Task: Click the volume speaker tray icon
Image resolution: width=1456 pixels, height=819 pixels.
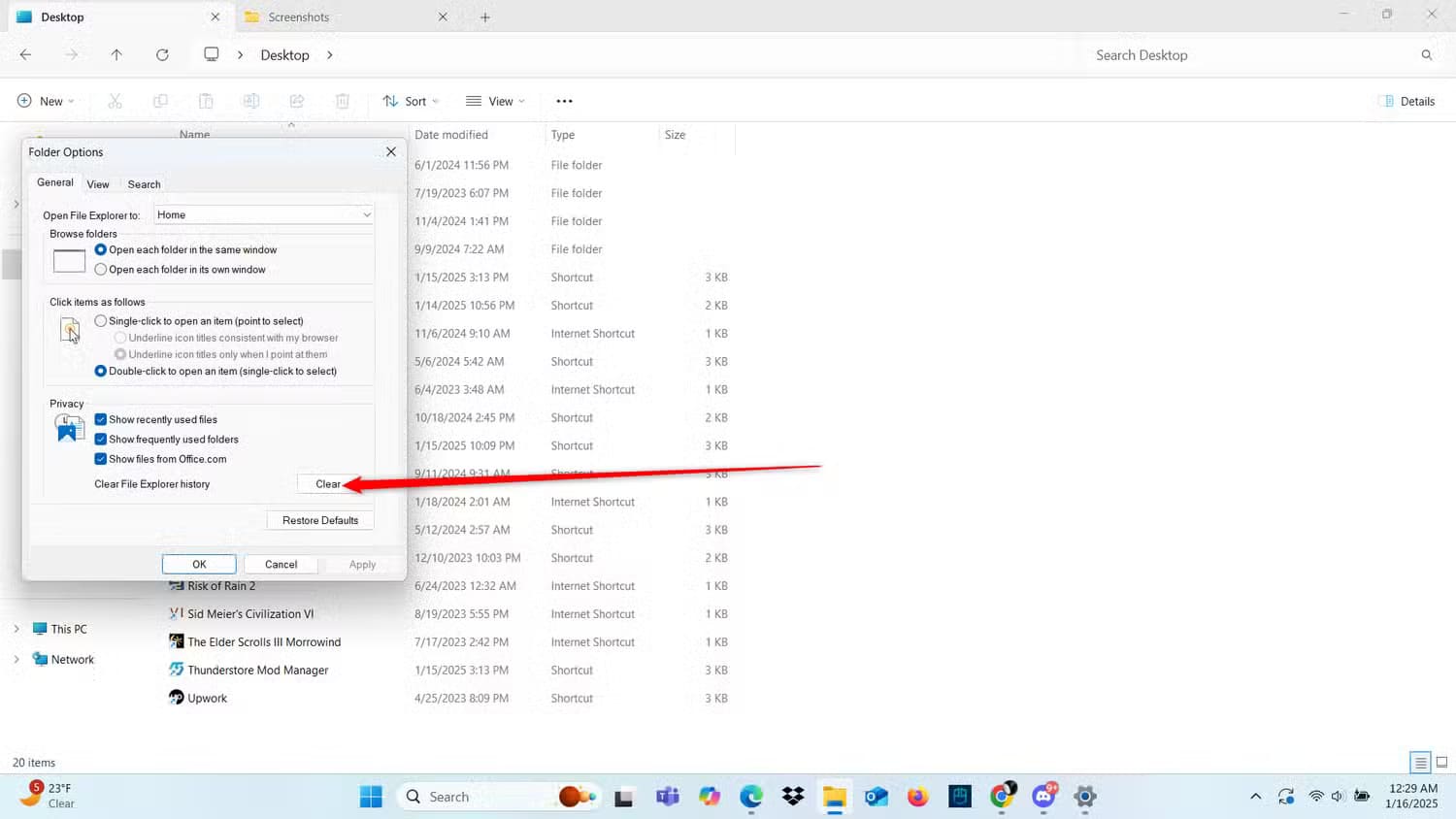Action: coord(1338,797)
